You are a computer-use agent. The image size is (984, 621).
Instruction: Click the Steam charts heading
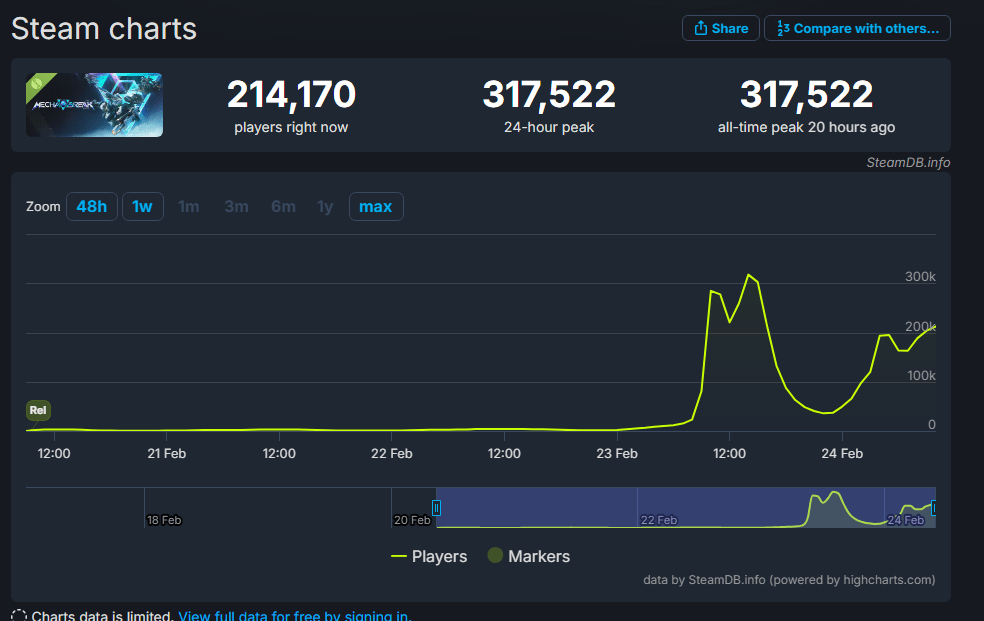104,29
